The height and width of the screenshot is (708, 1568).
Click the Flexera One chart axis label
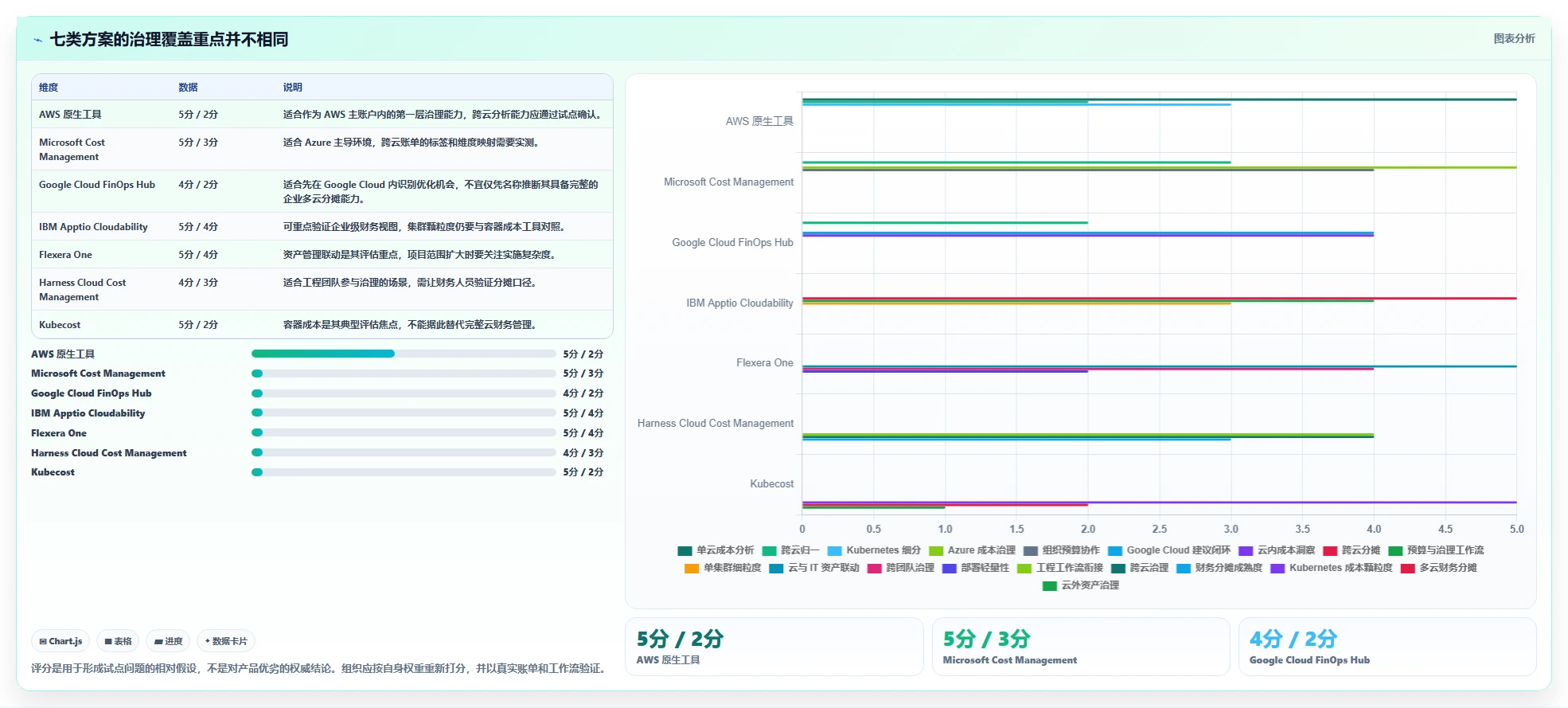(765, 362)
